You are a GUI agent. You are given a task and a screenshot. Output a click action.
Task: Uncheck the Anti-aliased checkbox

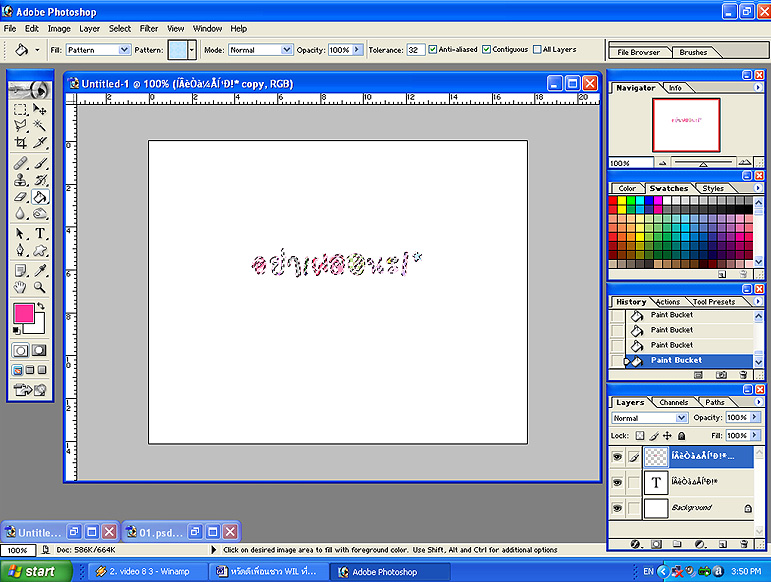[x=433, y=49]
